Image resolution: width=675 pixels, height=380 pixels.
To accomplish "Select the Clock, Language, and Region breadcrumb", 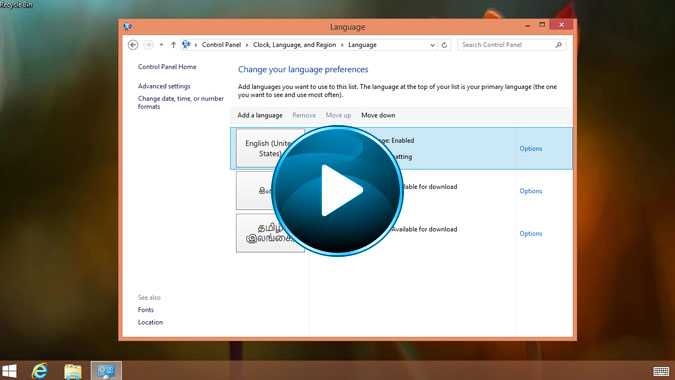I will [294, 45].
